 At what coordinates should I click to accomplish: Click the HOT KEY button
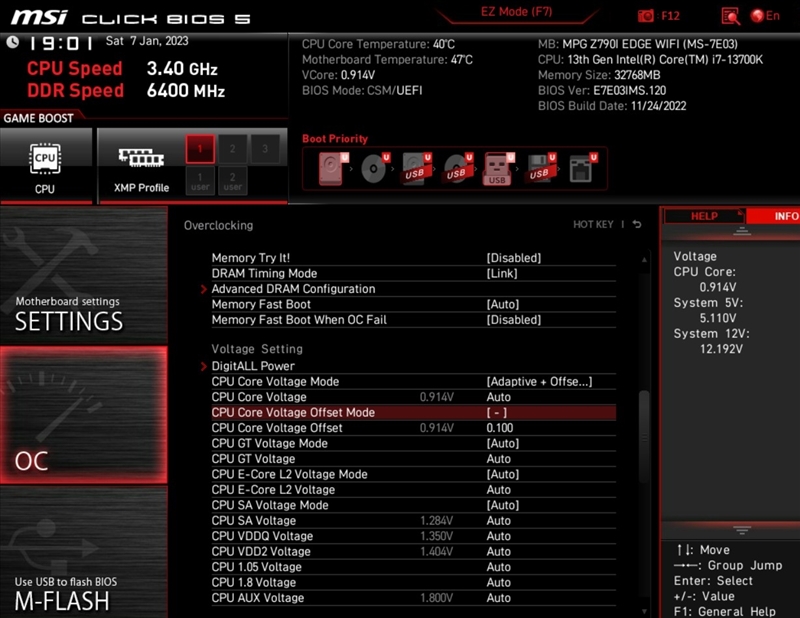point(593,225)
